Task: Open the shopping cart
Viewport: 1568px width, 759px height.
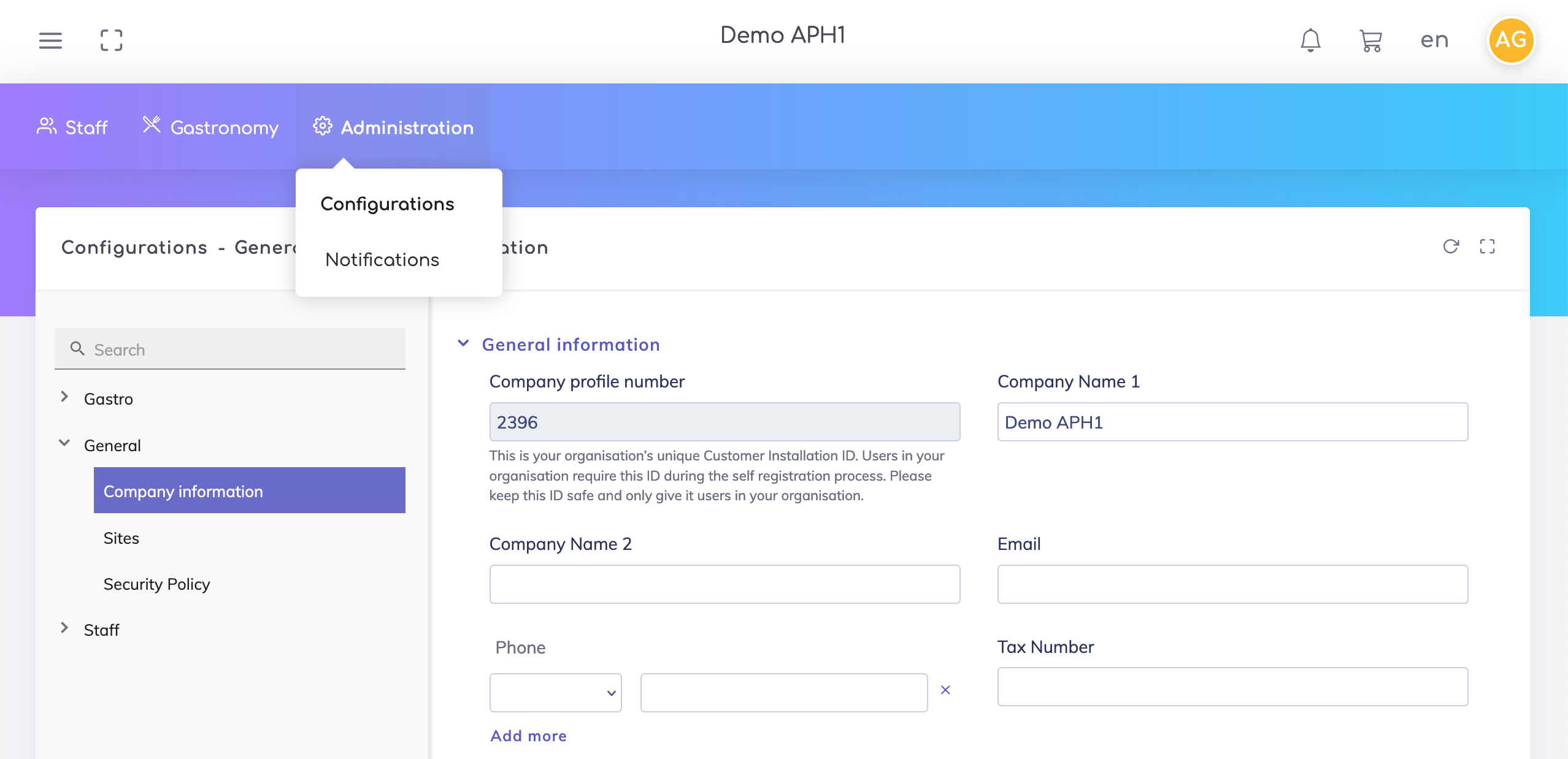Action: click(x=1370, y=41)
